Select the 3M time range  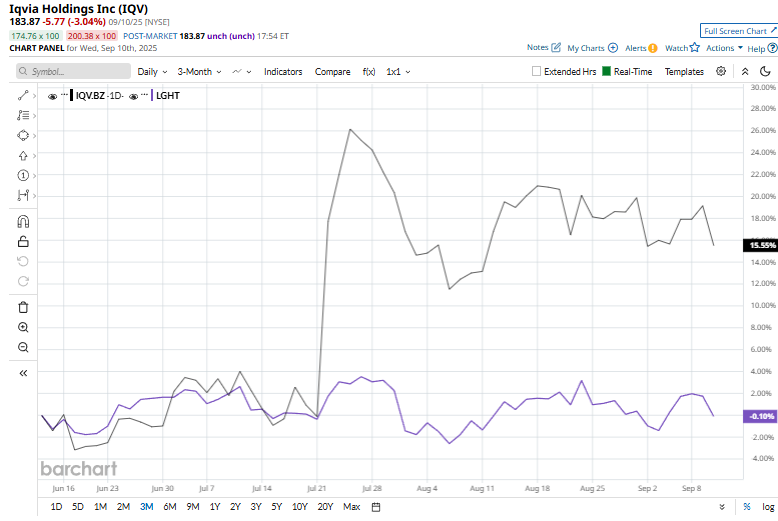pos(146,507)
